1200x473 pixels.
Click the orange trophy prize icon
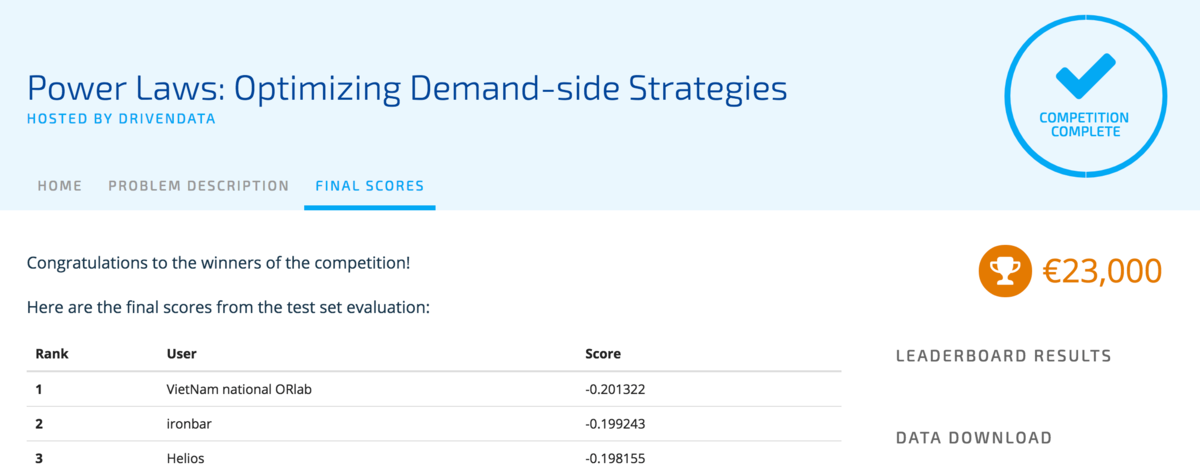coord(1004,271)
